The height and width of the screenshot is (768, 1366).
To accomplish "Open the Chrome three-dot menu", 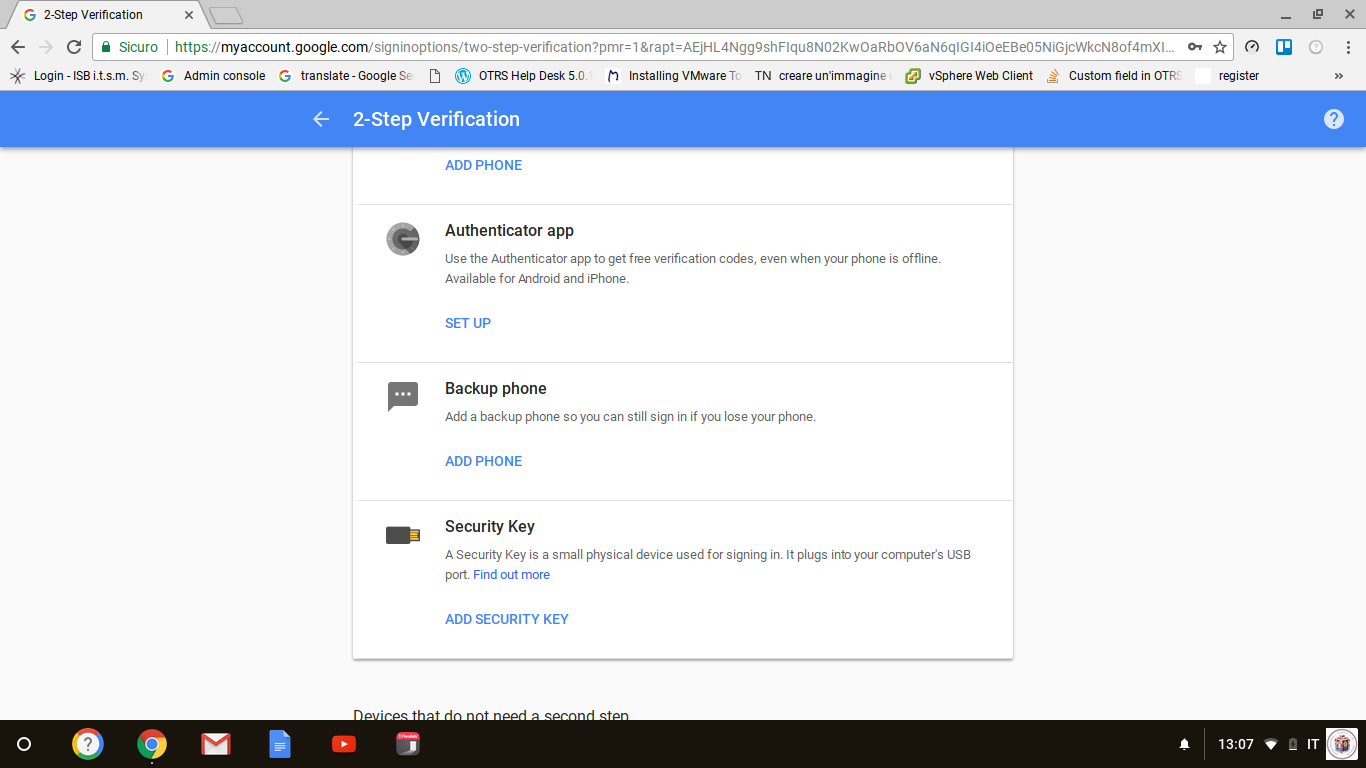I will coord(1347,47).
